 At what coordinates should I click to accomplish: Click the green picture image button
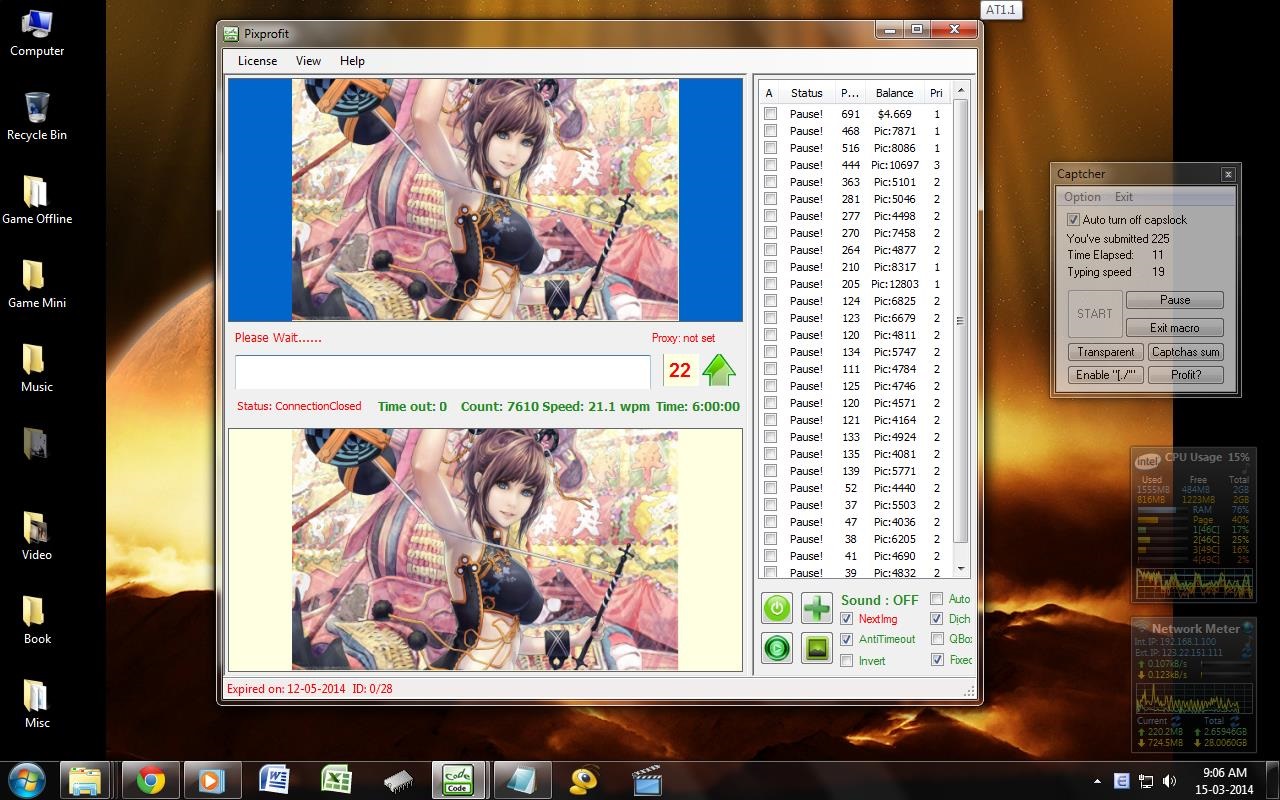pos(817,648)
